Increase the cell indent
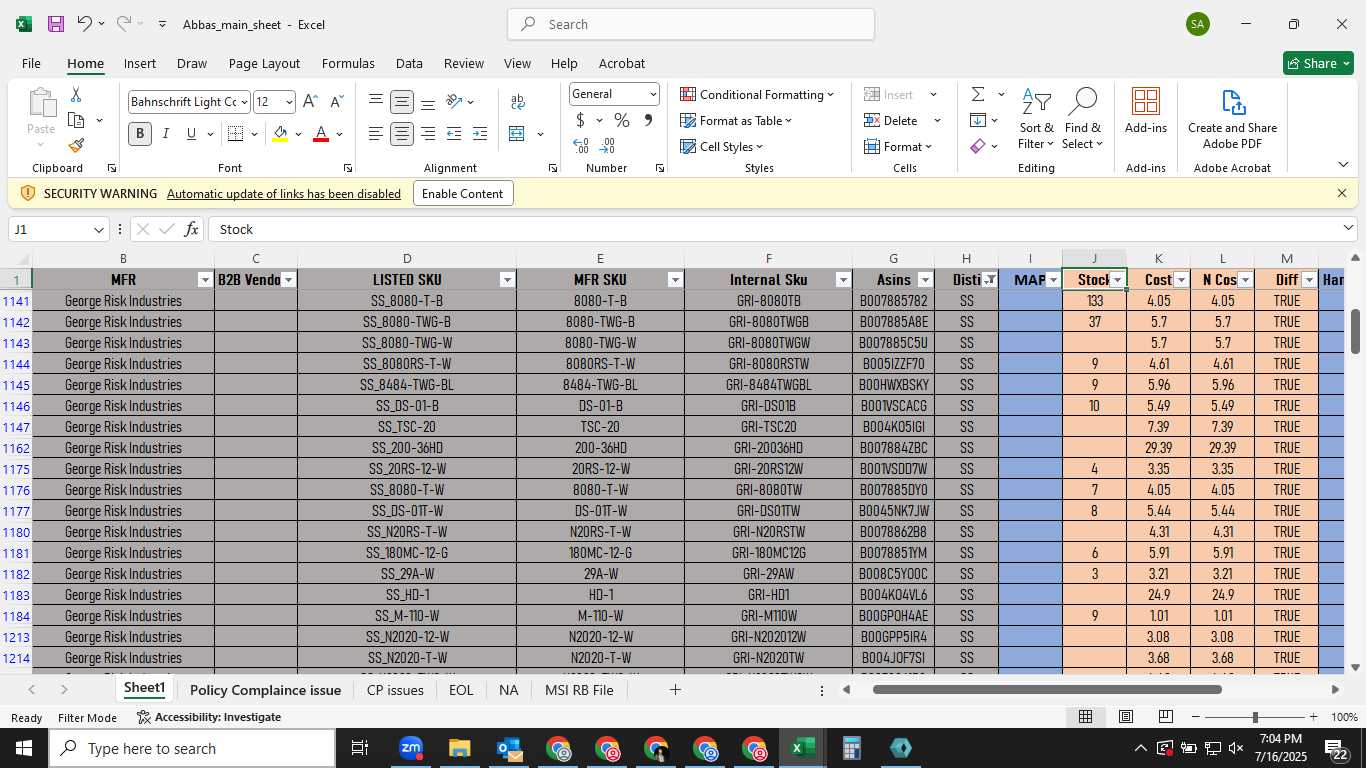The width and height of the screenshot is (1366, 768). point(480,134)
